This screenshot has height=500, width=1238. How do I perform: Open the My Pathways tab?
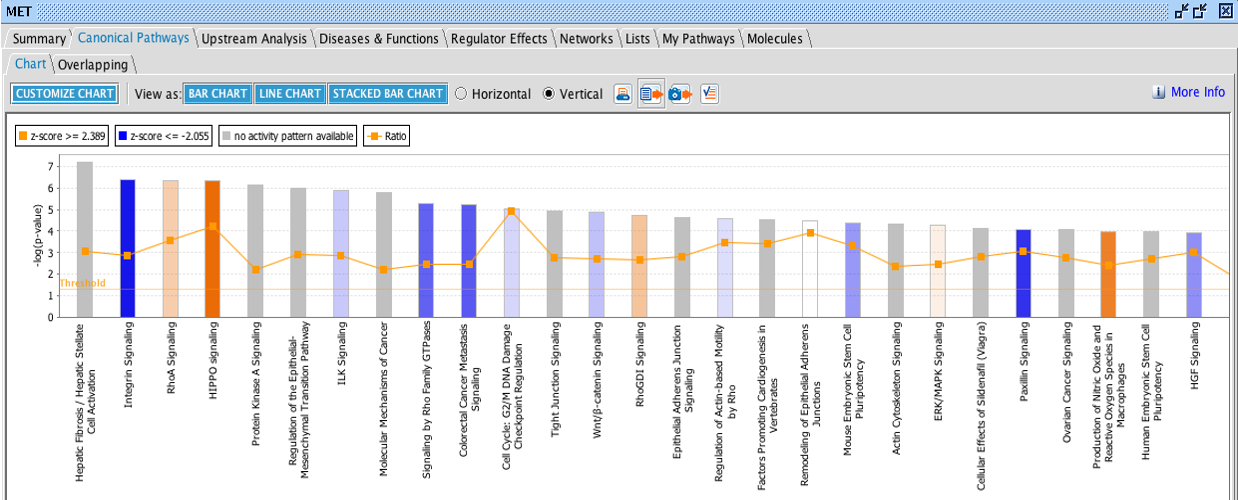point(698,39)
